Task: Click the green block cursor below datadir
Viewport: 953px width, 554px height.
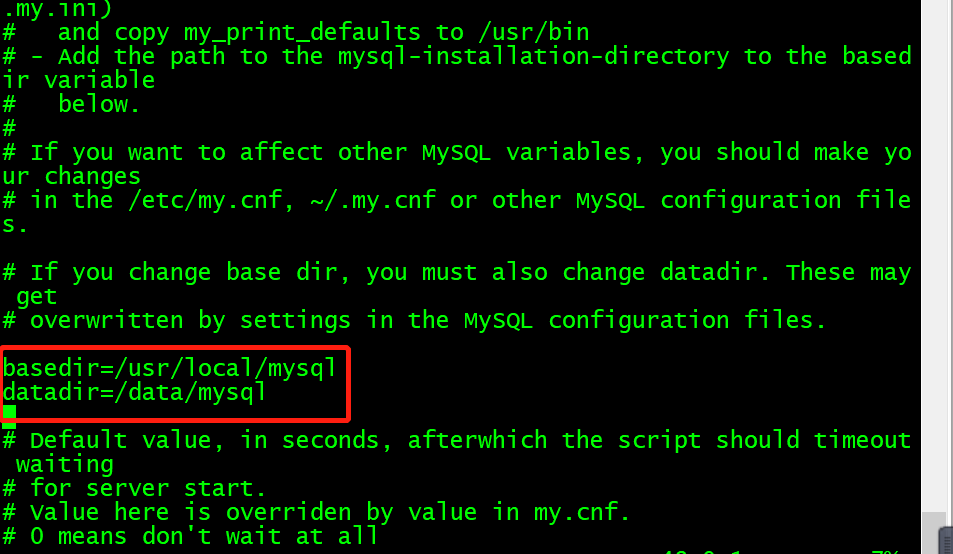Action: pyautogui.click(x=9, y=412)
